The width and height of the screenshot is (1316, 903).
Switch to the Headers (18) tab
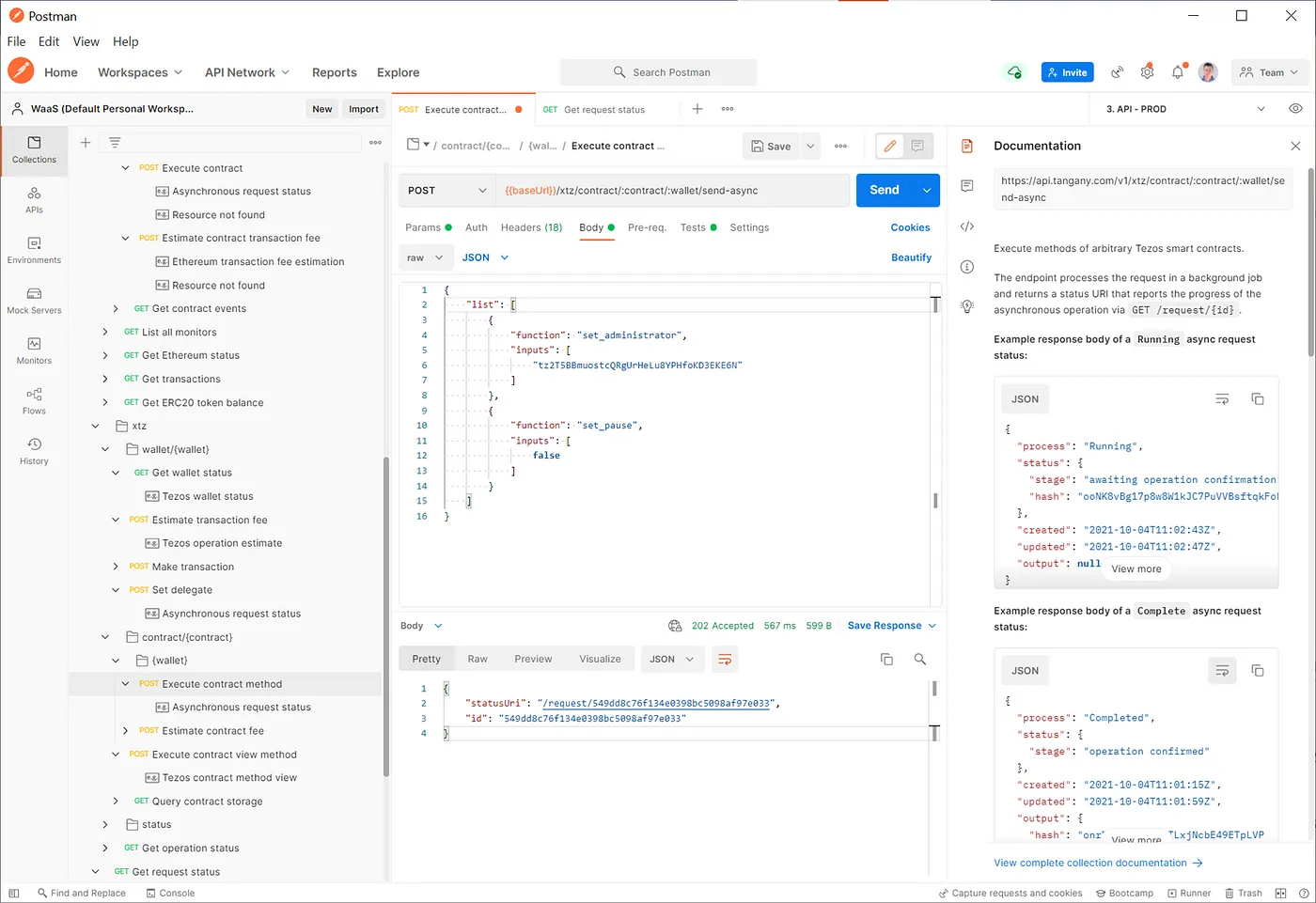(x=531, y=227)
